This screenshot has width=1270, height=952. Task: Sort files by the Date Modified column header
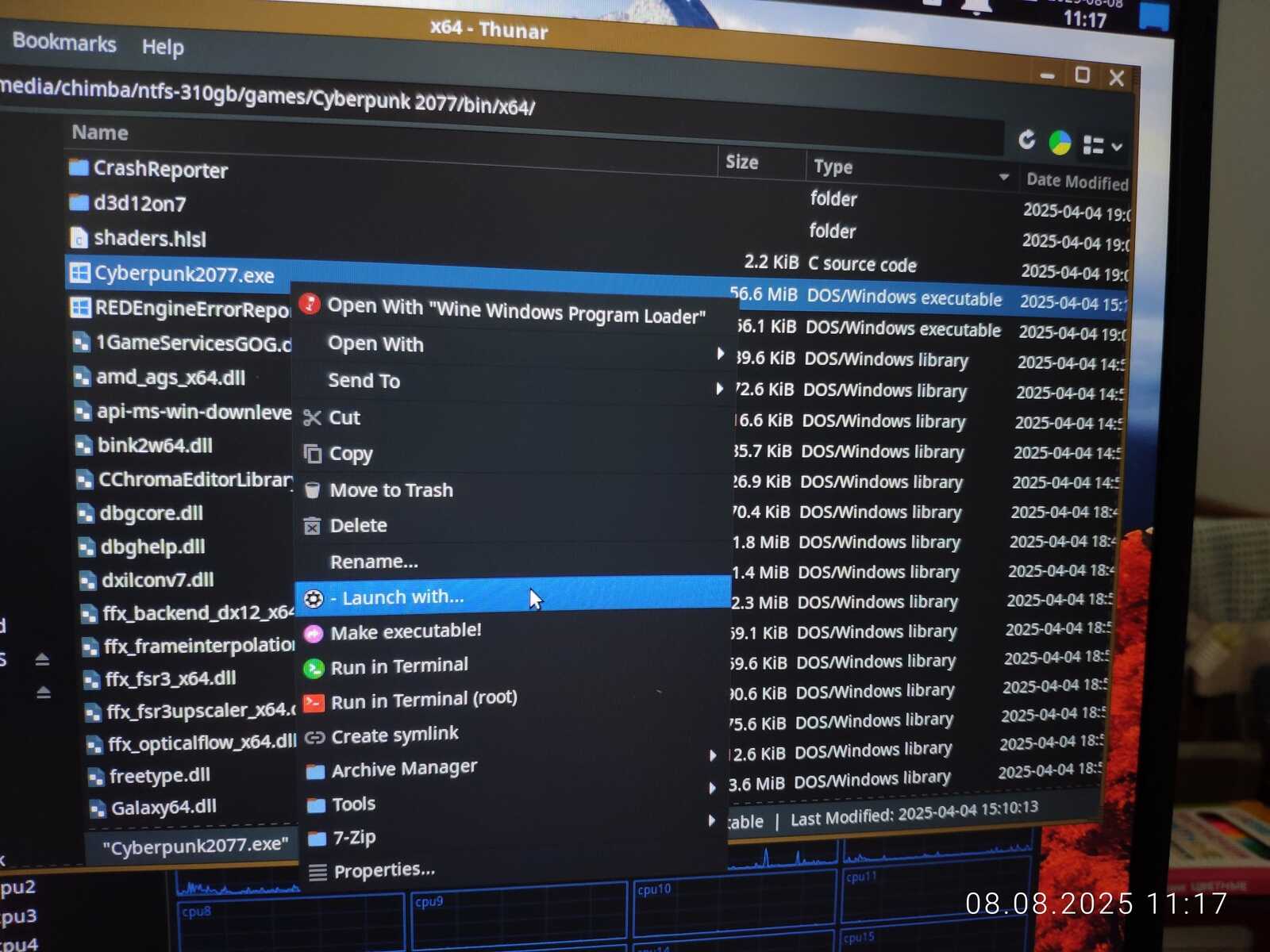tap(1077, 182)
